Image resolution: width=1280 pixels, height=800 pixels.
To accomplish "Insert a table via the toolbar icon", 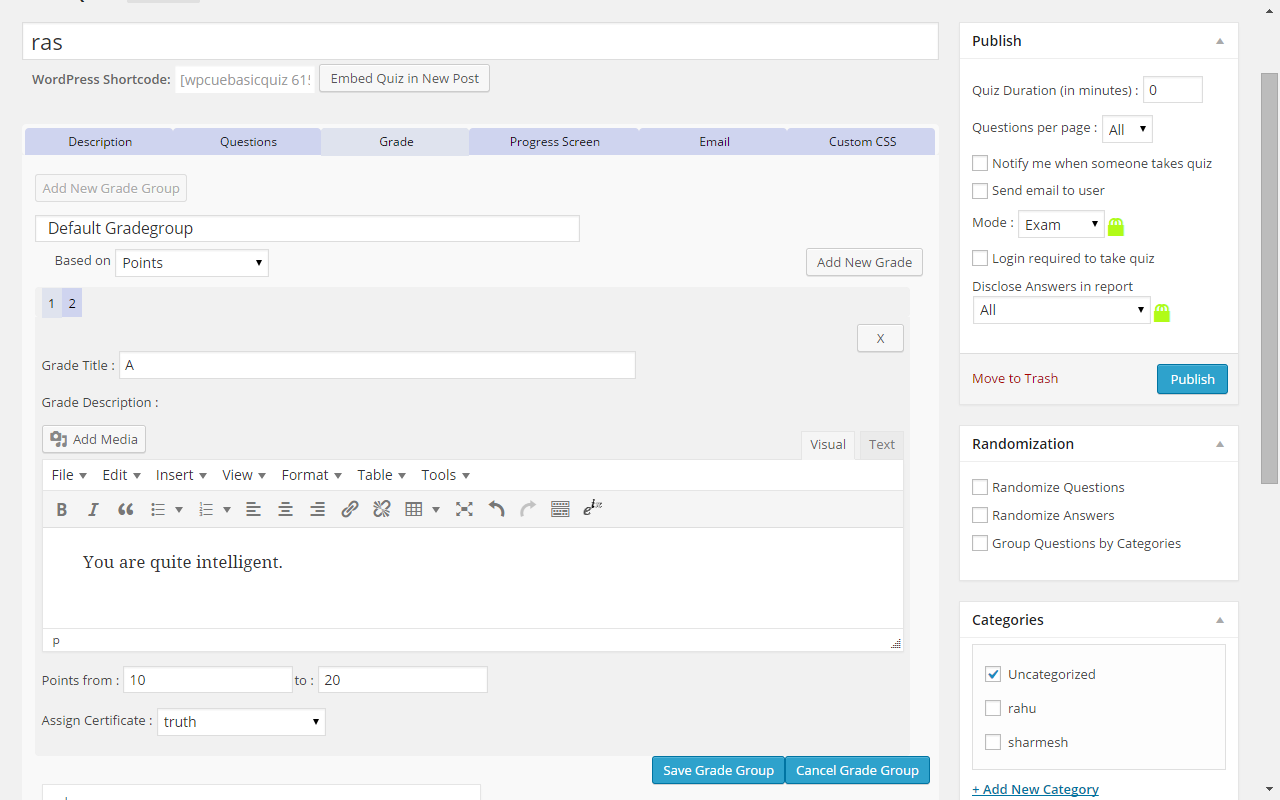I will pos(414,509).
